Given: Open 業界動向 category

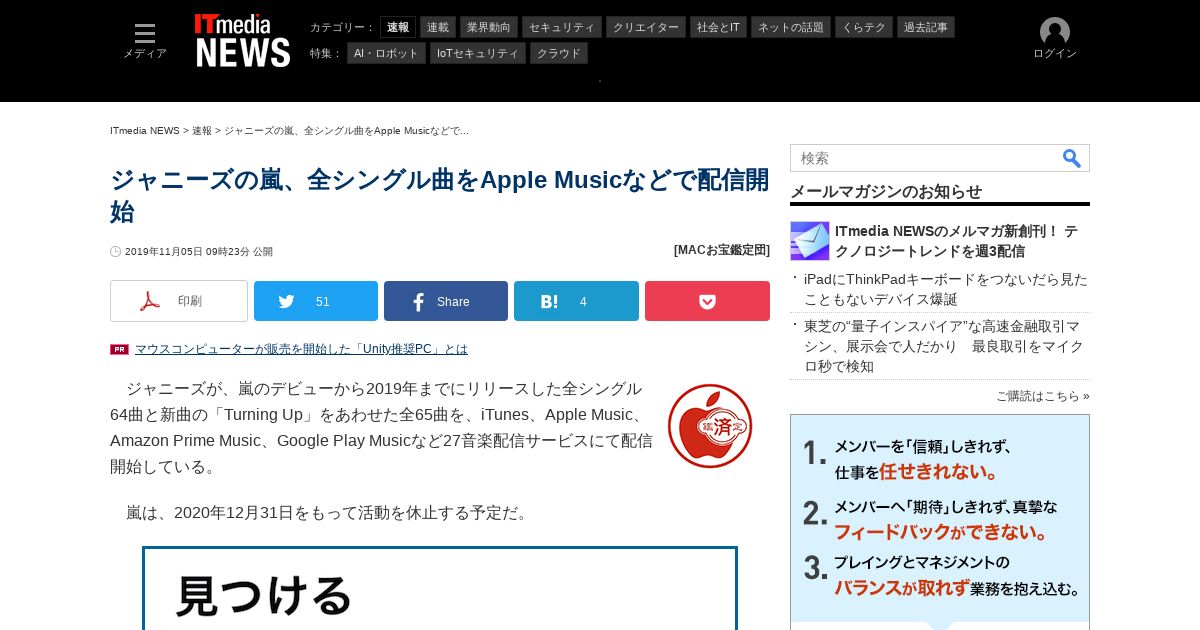Looking at the screenshot, I should 488,27.
